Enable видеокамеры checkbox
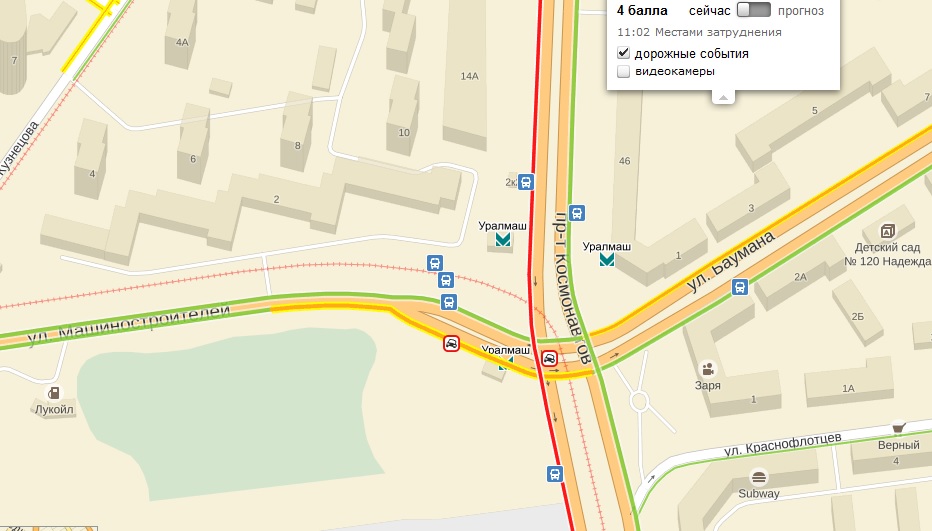The image size is (932, 531). pos(623,71)
